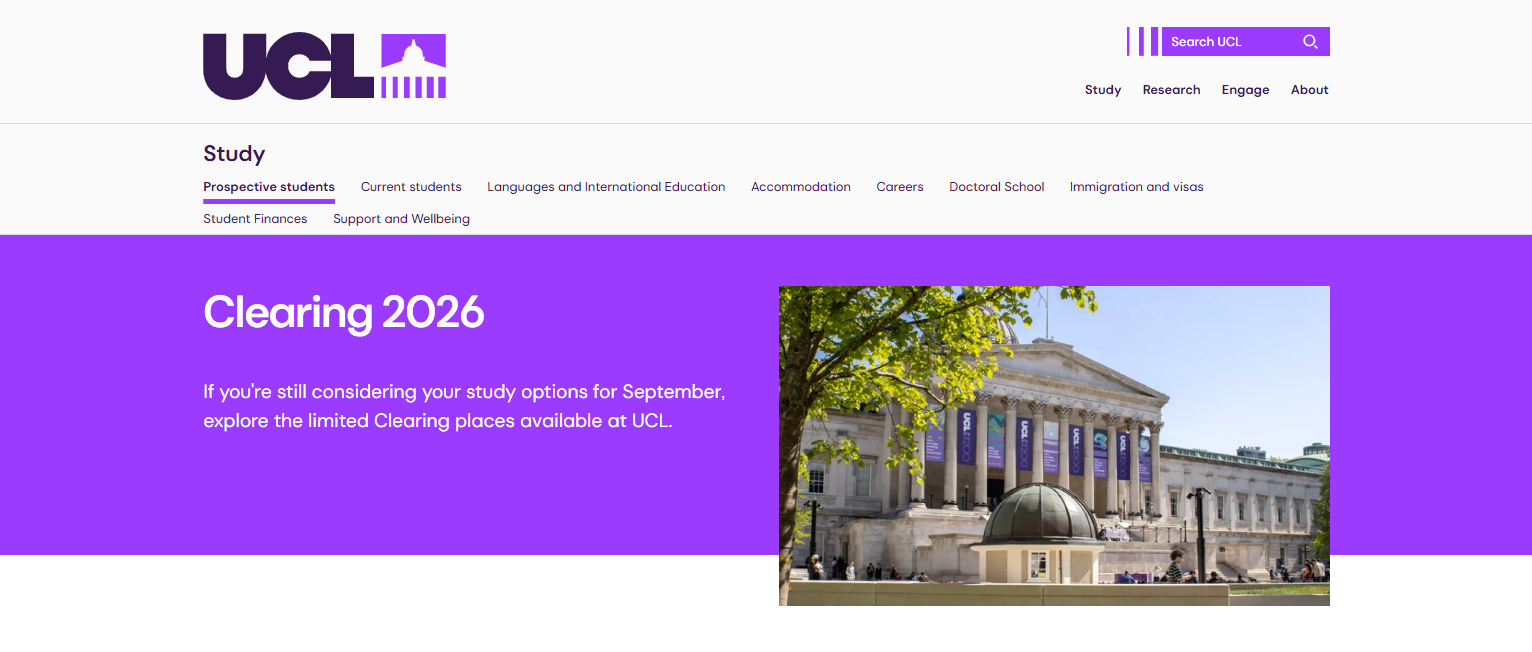Open the Research top menu

1171,90
